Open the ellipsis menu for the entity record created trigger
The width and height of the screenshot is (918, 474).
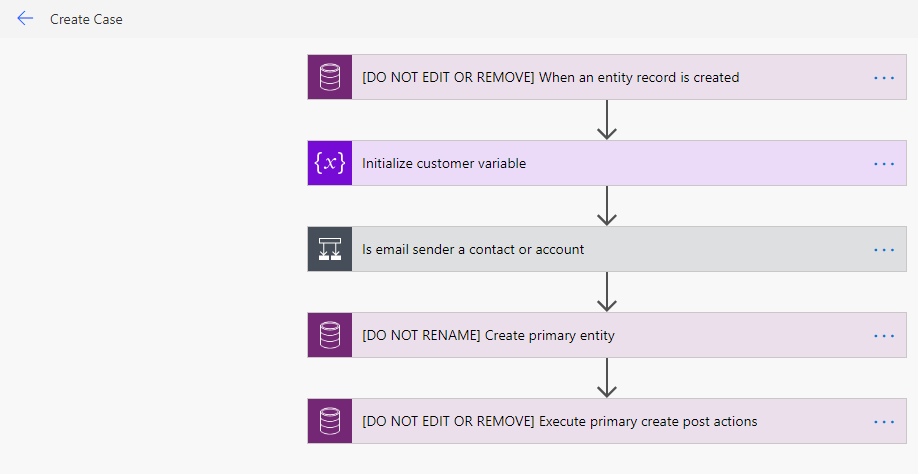[x=883, y=77]
